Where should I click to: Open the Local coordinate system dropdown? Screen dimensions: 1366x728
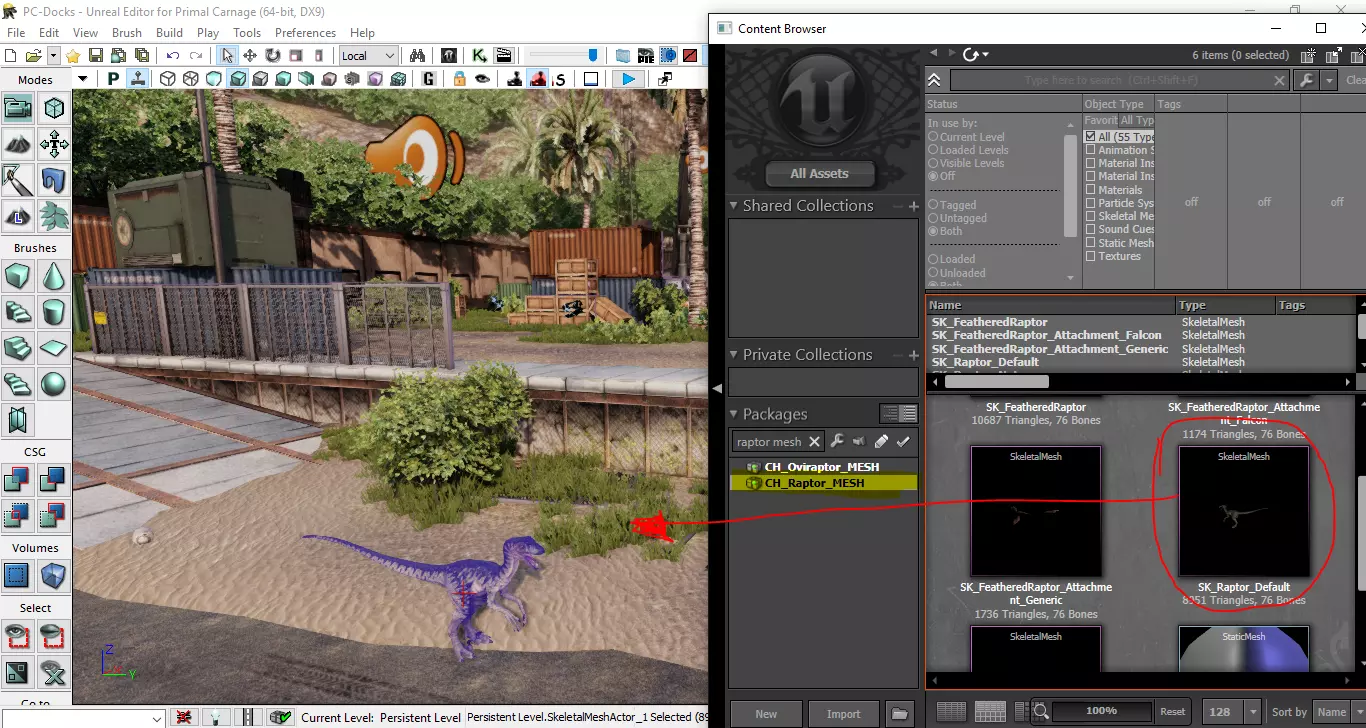click(x=368, y=56)
